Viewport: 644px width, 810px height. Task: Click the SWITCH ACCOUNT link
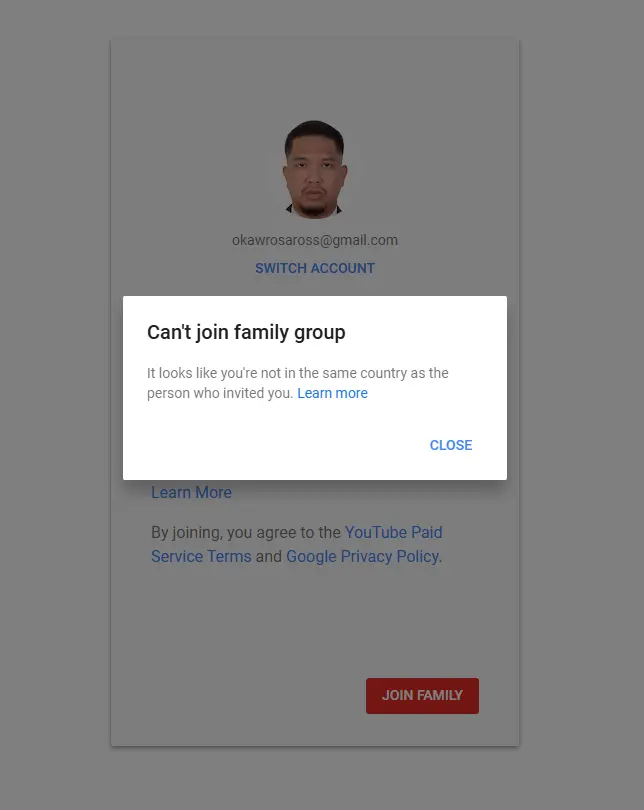(315, 268)
